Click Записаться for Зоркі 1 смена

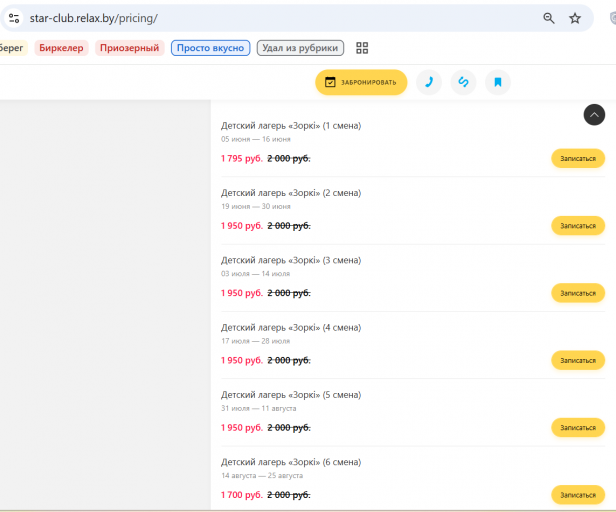point(578,158)
